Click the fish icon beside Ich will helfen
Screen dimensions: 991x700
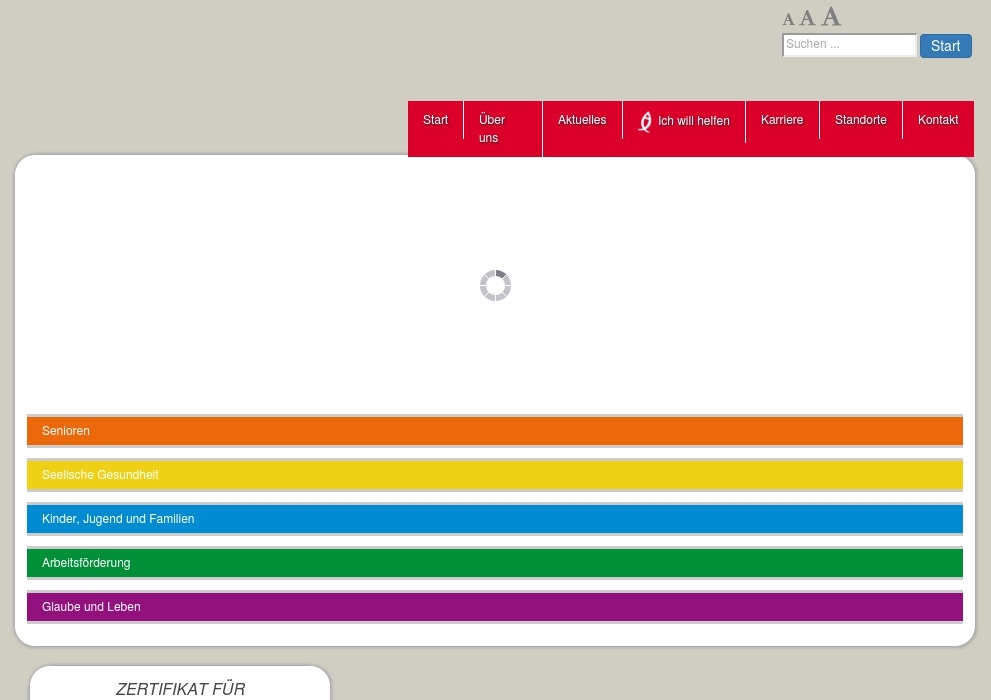point(645,122)
